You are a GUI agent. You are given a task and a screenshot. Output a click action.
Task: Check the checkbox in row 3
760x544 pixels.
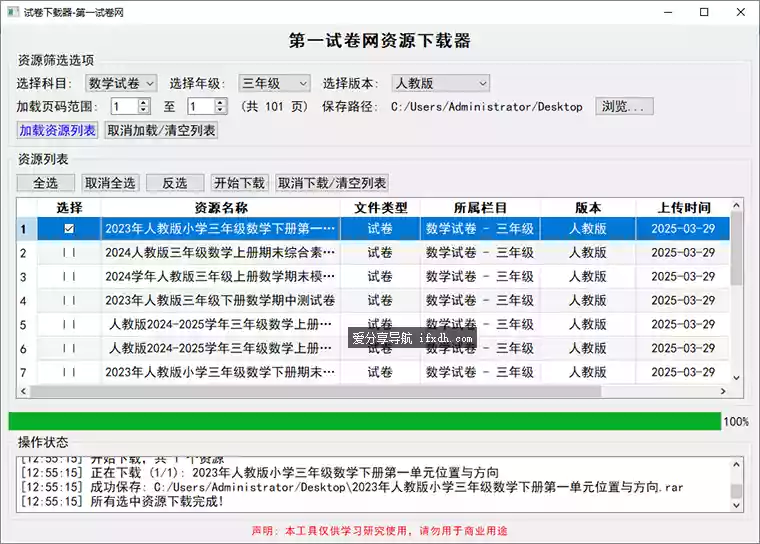69,276
